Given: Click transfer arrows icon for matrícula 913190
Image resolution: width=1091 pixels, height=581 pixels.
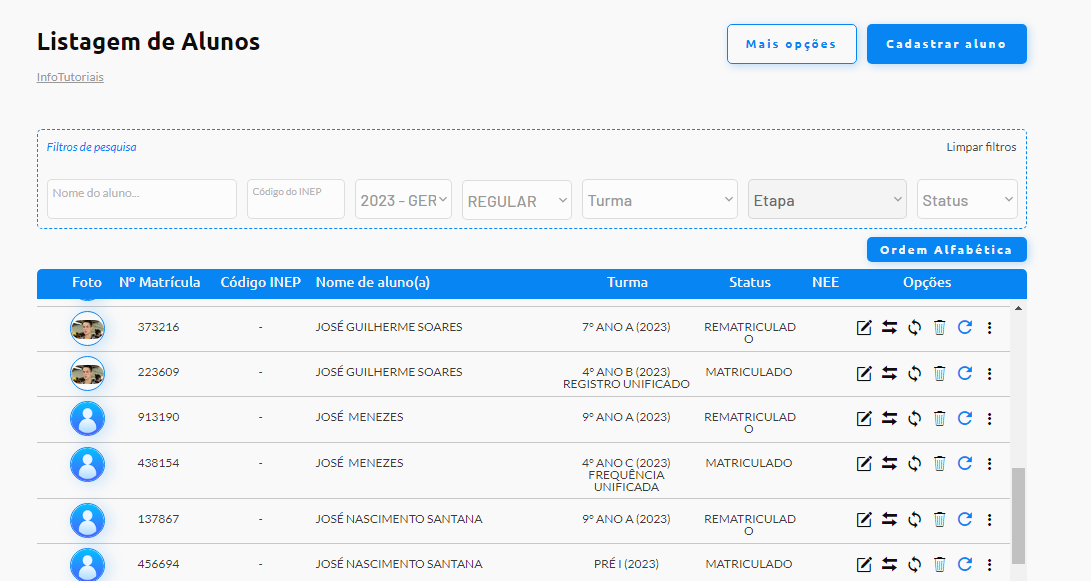Looking at the screenshot, I should click(x=889, y=418).
